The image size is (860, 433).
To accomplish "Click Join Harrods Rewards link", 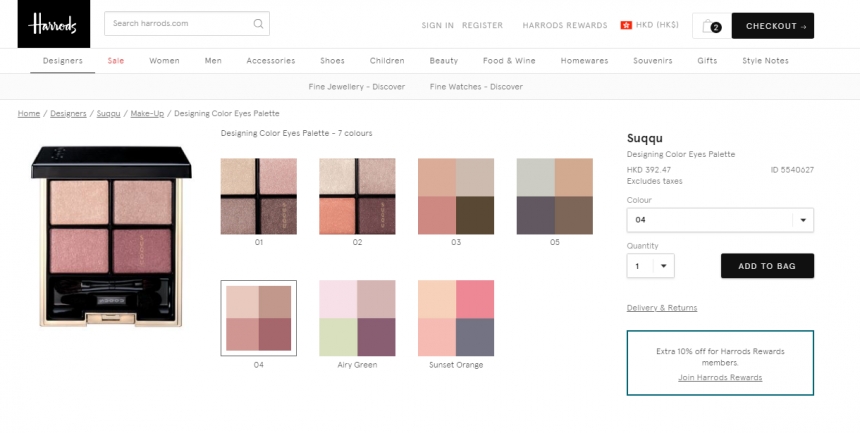I will point(720,378).
